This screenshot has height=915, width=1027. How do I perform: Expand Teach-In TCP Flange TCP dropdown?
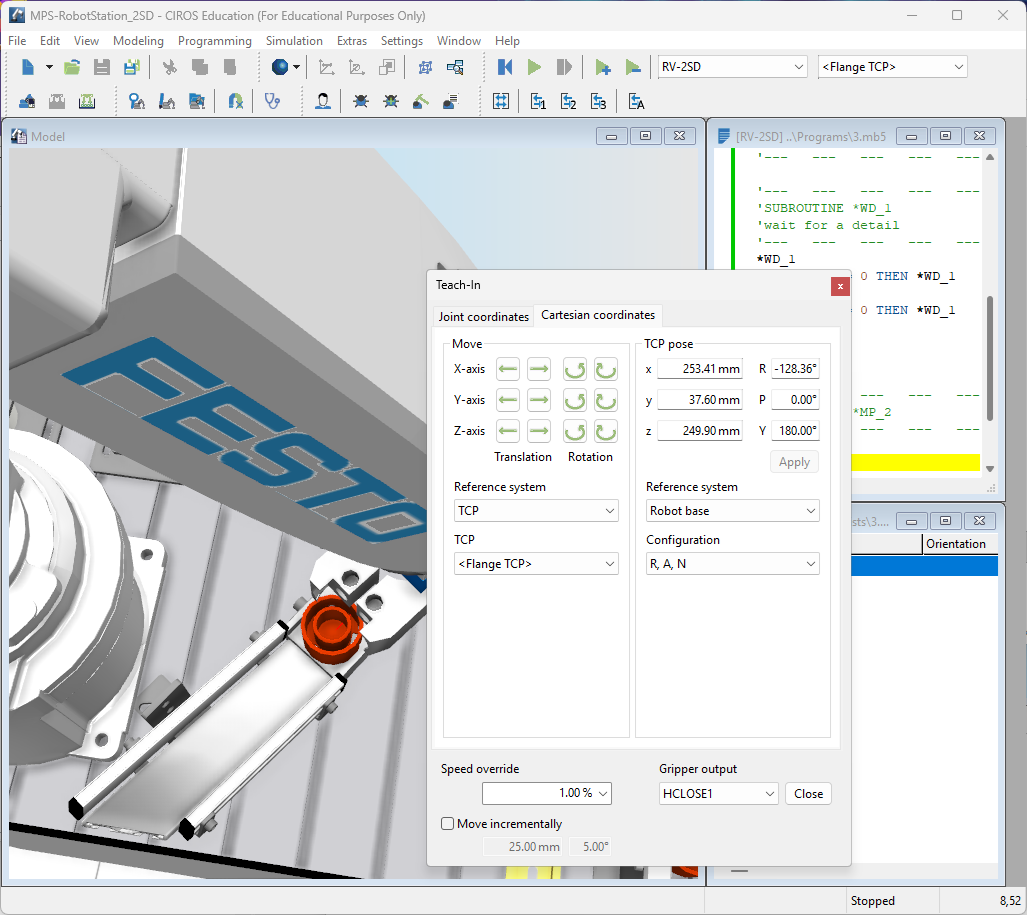[x=536, y=564]
